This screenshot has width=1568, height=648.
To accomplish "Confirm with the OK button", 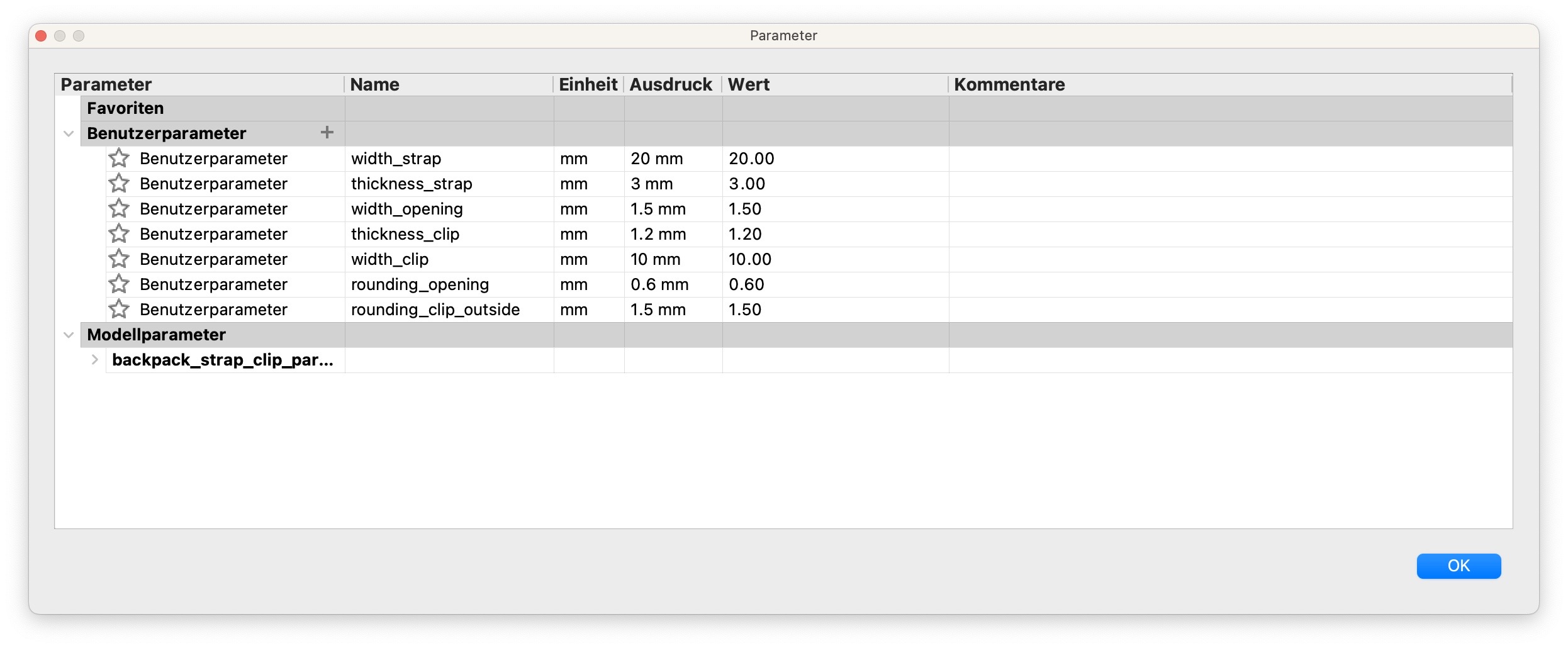I will [x=1459, y=566].
